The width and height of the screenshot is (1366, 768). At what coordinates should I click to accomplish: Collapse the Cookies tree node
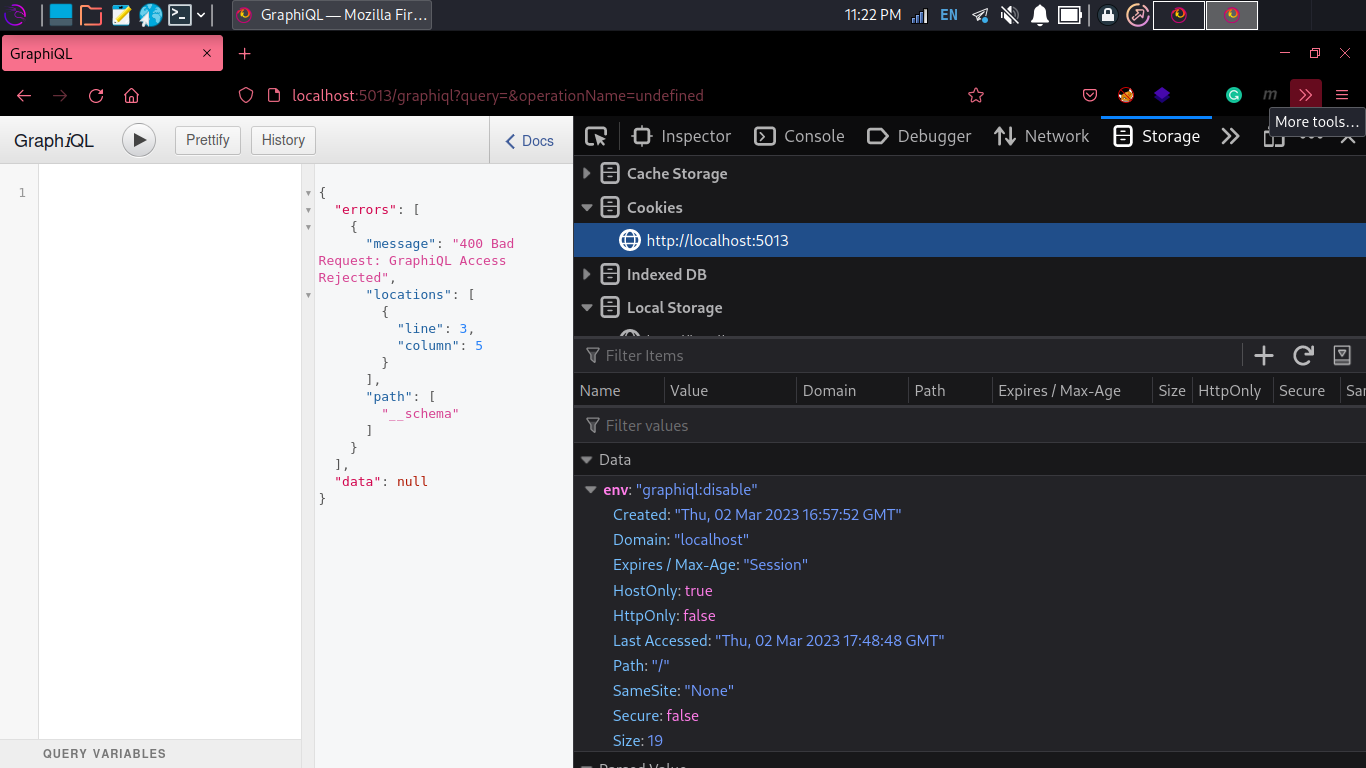[587, 208]
